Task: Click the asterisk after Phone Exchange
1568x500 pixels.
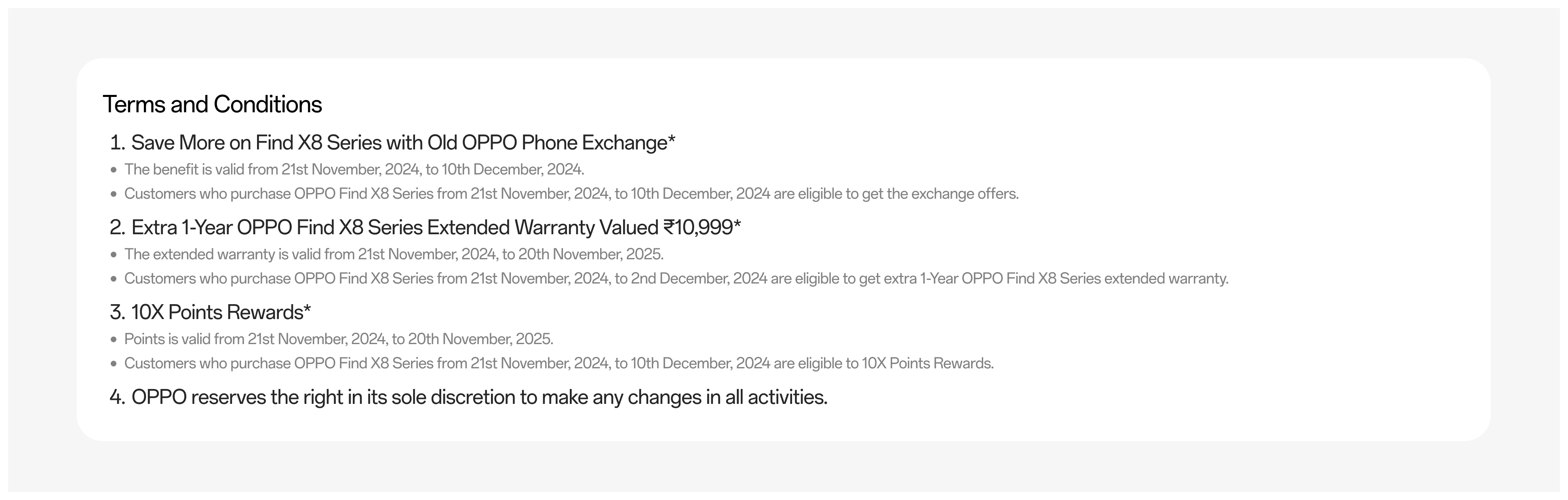Action: (x=671, y=141)
